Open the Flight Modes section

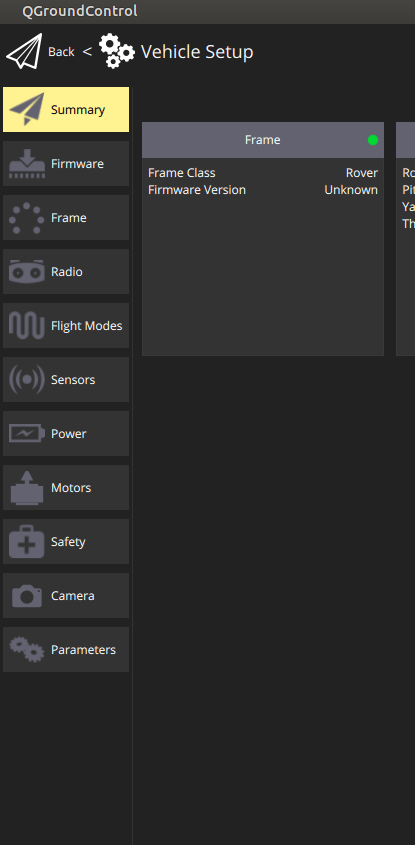[66, 325]
